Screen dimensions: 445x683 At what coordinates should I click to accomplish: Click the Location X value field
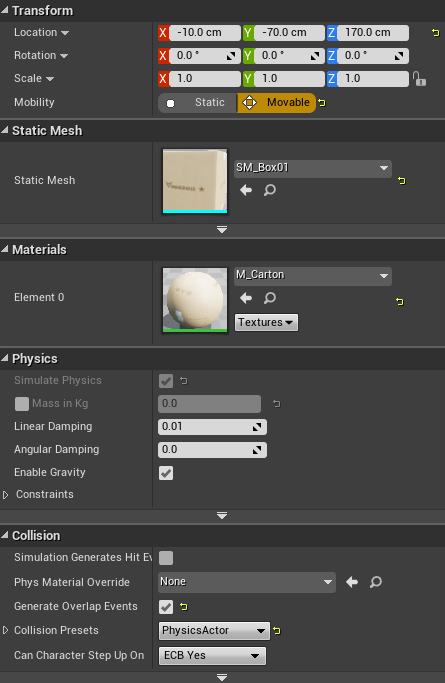coord(205,33)
